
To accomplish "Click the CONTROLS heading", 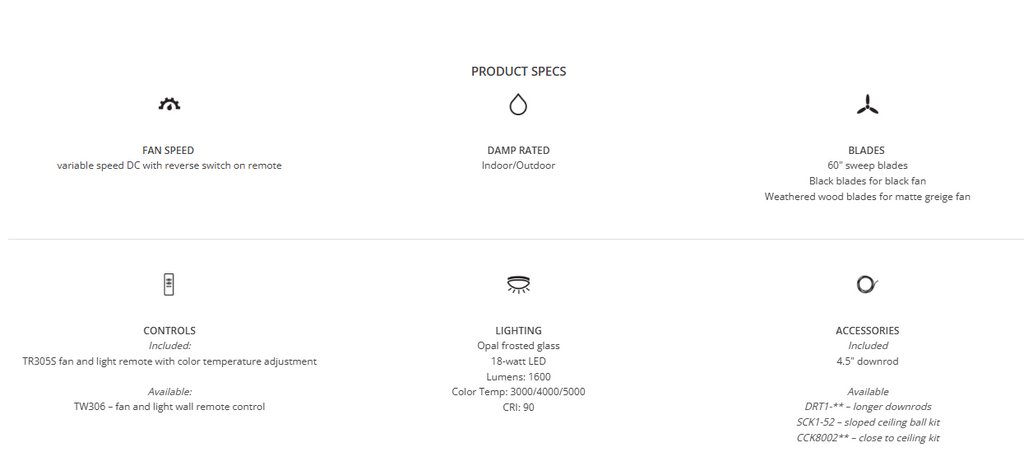I will [169, 330].
